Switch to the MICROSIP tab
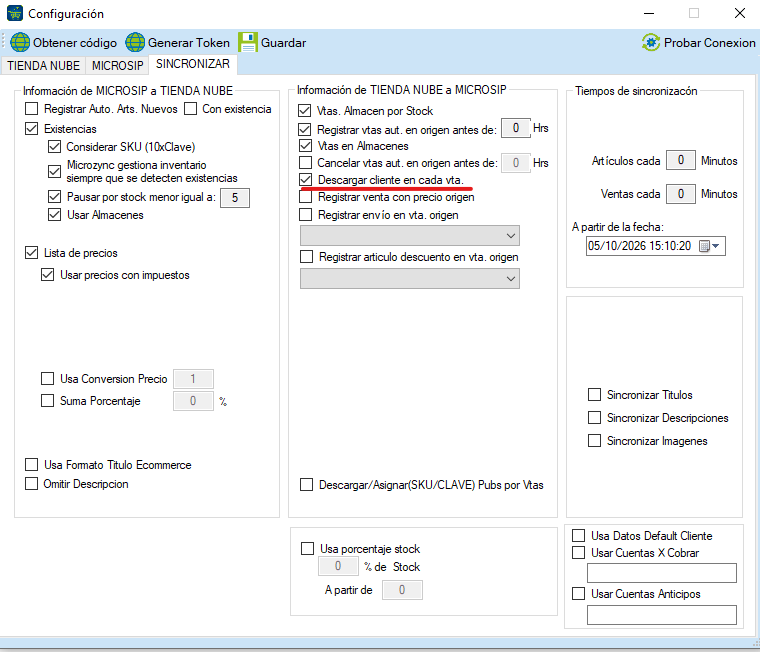Screen dimensions: 760x652 (x=118, y=65)
